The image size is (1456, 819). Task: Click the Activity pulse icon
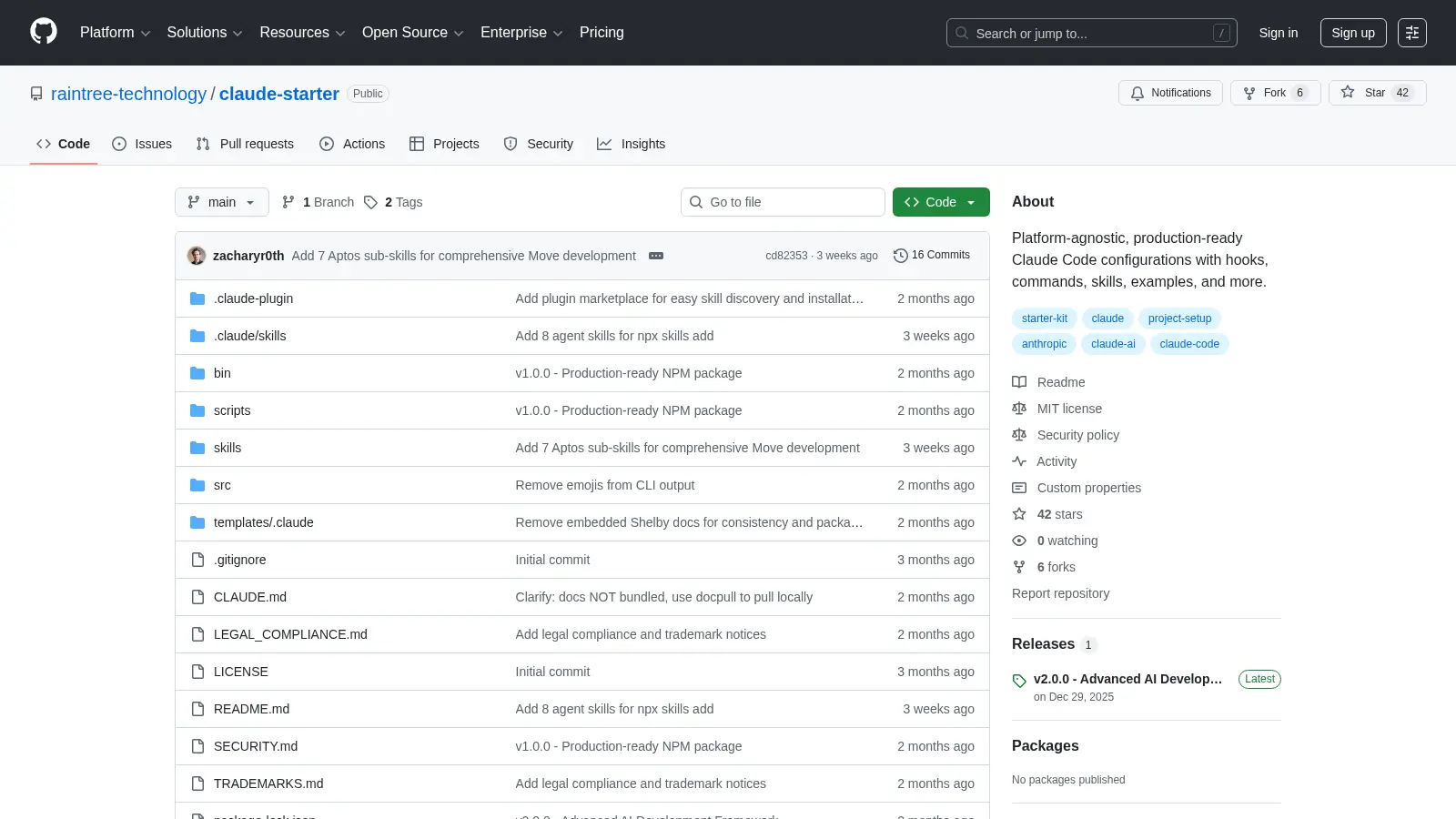point(1019,461)
